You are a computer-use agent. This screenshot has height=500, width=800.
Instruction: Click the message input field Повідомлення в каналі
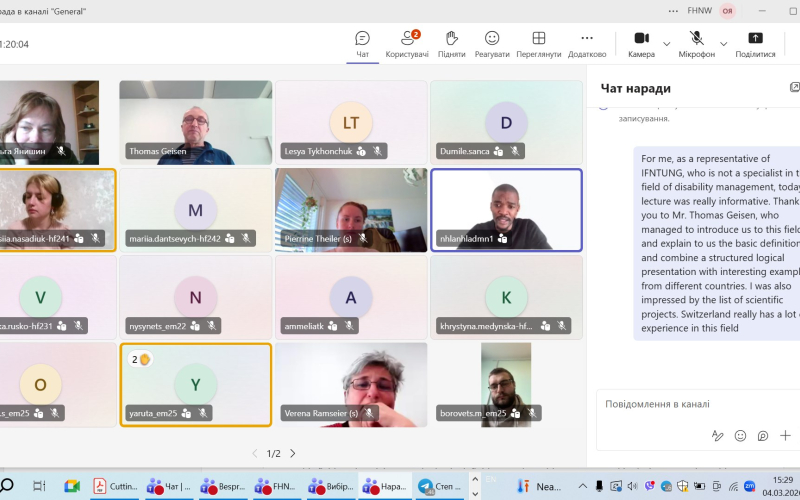(699, 404)
